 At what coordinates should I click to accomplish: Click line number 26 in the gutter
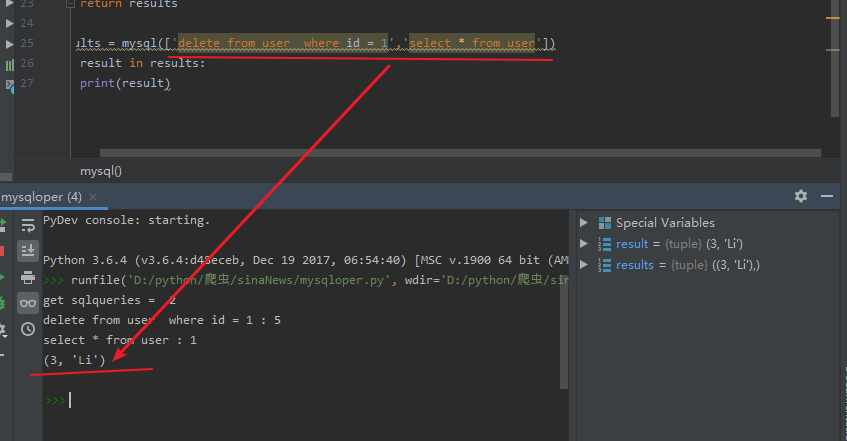coord(27,63)
